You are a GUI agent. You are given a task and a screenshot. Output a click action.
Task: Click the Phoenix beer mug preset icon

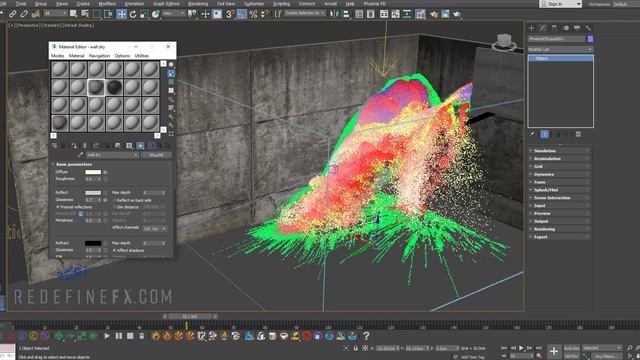272,336
